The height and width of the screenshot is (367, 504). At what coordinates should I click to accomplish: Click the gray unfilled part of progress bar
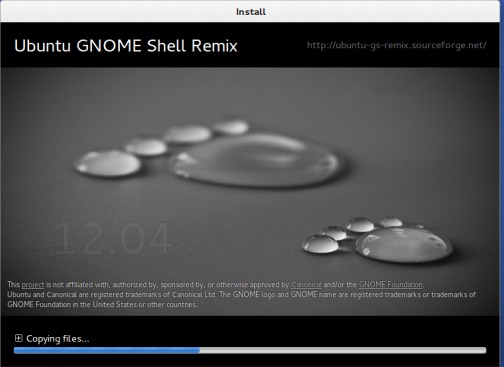pos(343,350)
